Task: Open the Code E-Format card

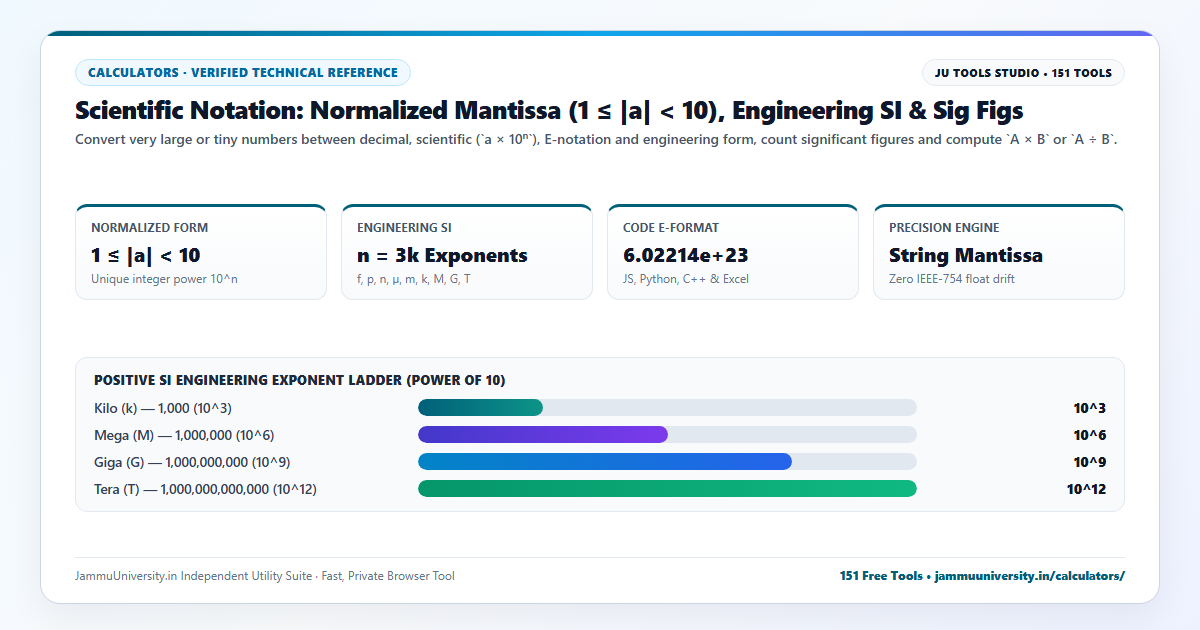Action: pyautogui.click(x=733, y=252)
